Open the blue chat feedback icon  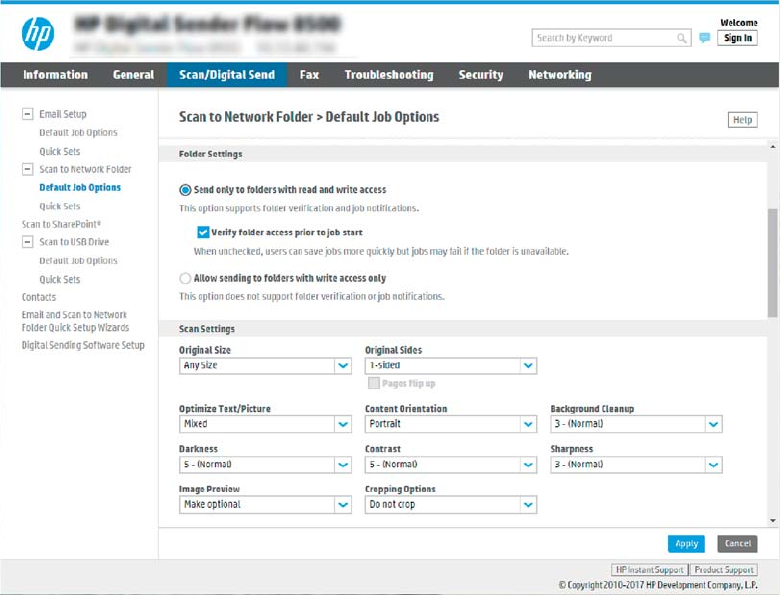(704, 37)
